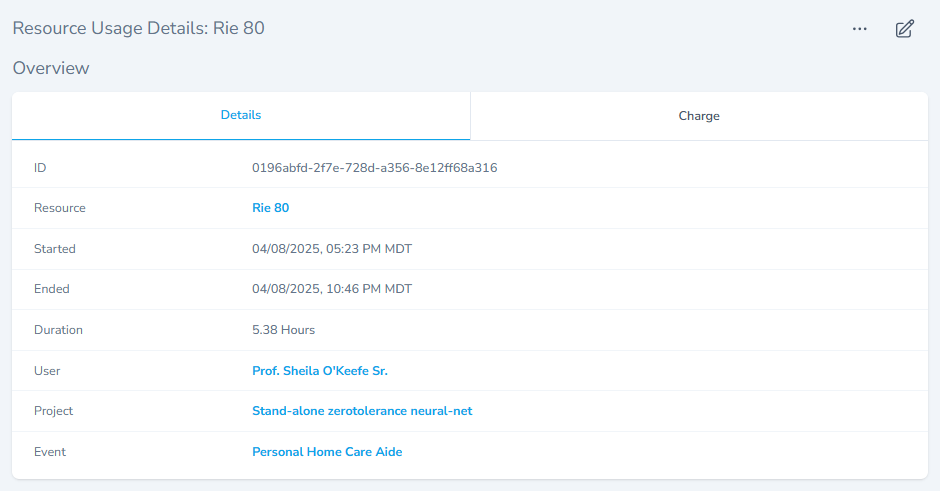This screenshot has height=491, width=940.
Task: Click the Started timestamp 05:23 PM value
Action: (x=331, y=249)
